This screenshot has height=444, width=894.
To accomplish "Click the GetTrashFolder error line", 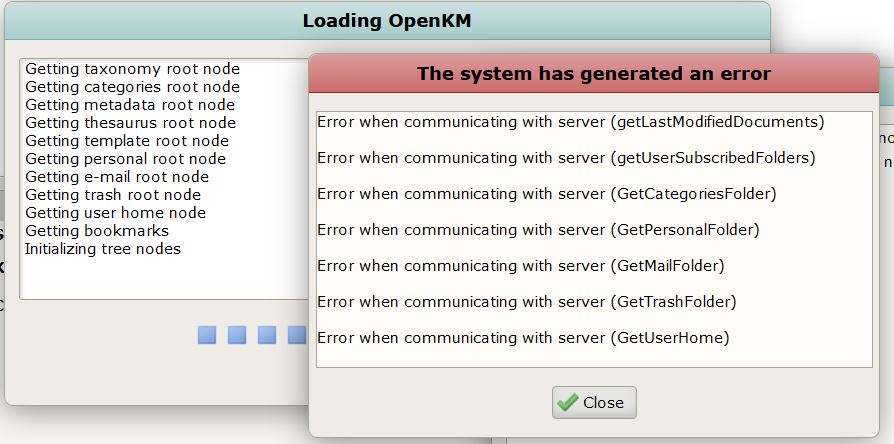I will pos(526,302).
